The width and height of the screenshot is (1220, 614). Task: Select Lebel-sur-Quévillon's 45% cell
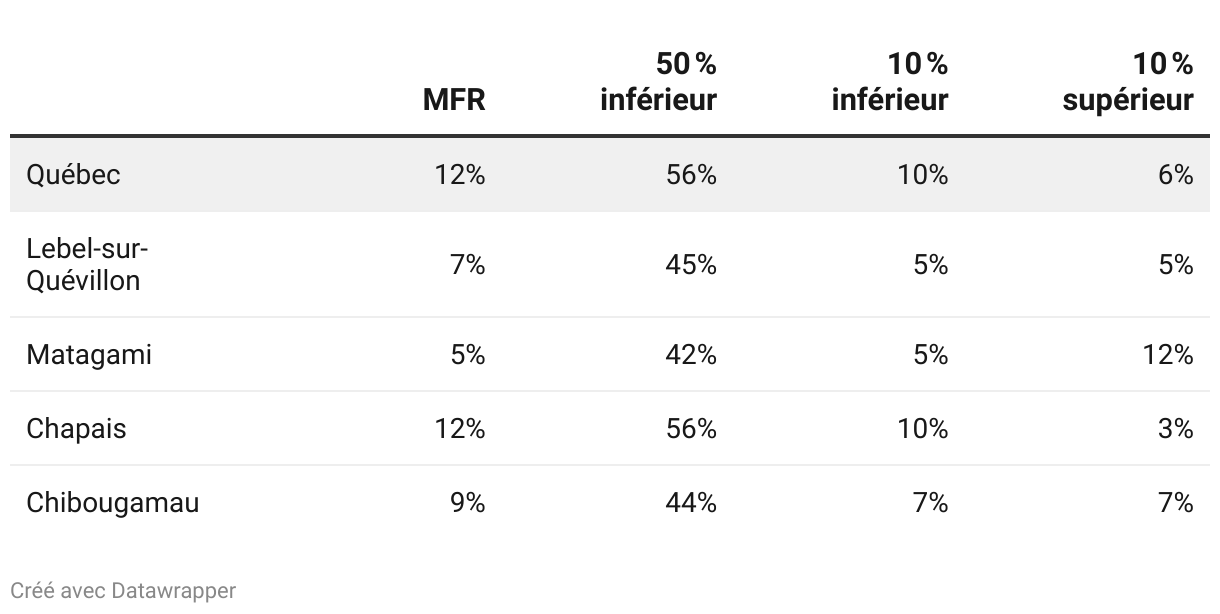tap(691, 265)
